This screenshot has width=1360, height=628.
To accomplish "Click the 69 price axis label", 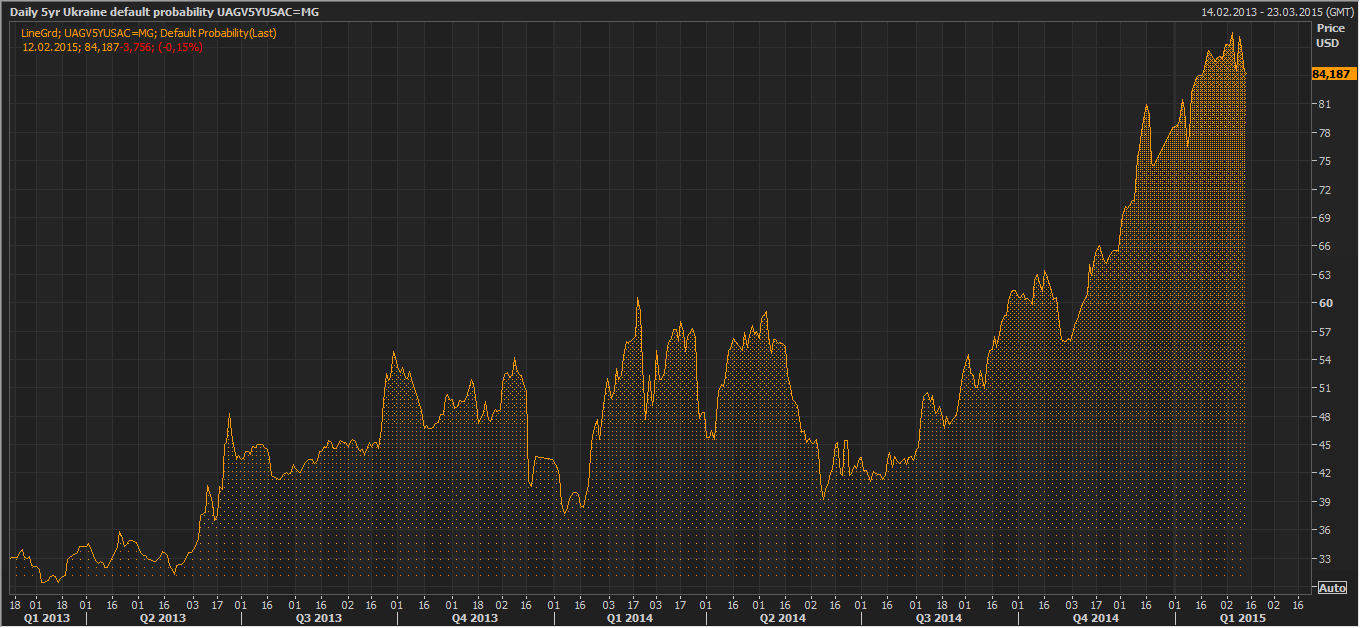I will coord(1324,218).
